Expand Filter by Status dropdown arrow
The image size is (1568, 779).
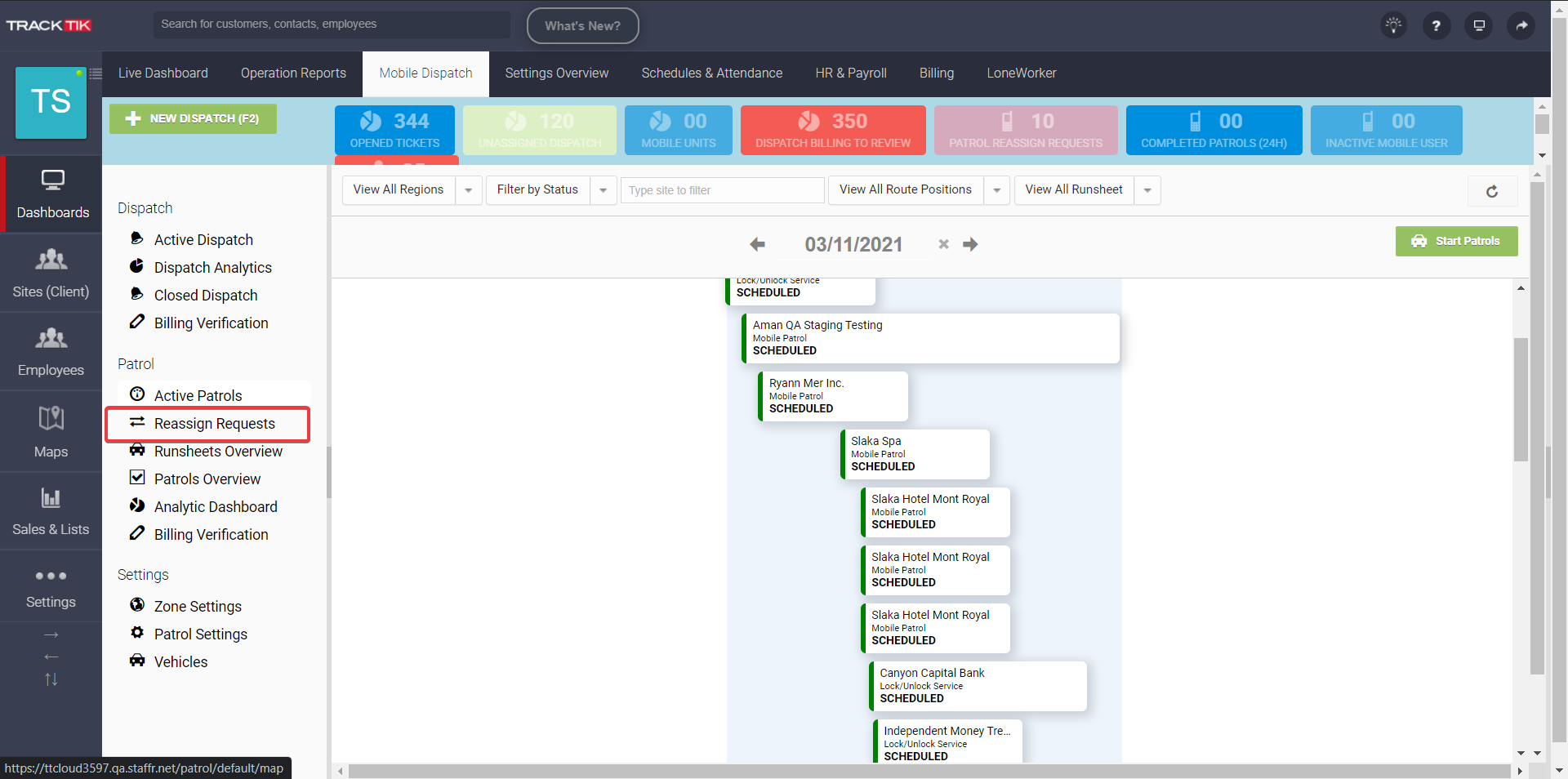click(603, 190)
